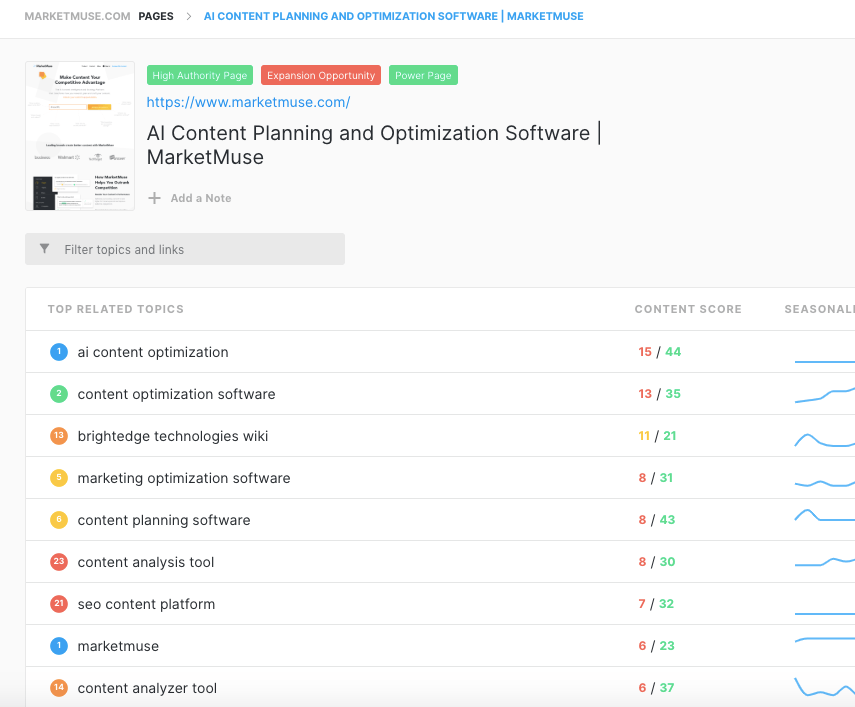The width and height of the screenshot is (855, 707).
Task: Click seasonality sparkline for brightedge technologies wiki
Action: tap(824, 440)
